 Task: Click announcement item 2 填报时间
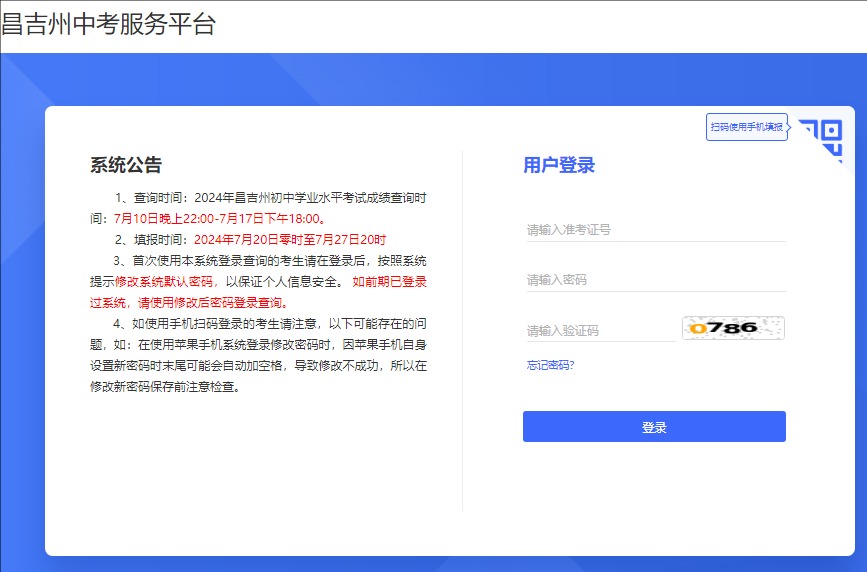[155, 240]
